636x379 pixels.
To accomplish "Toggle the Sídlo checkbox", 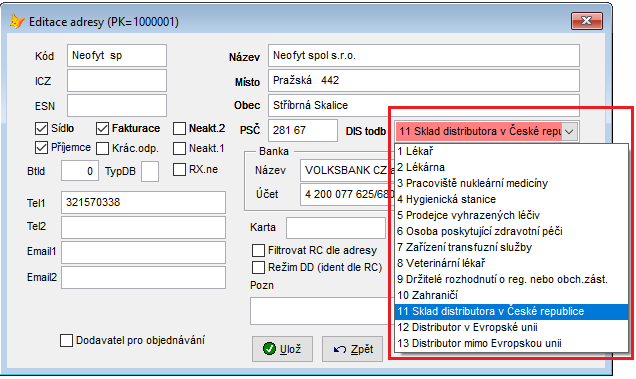I will point(41,128).
